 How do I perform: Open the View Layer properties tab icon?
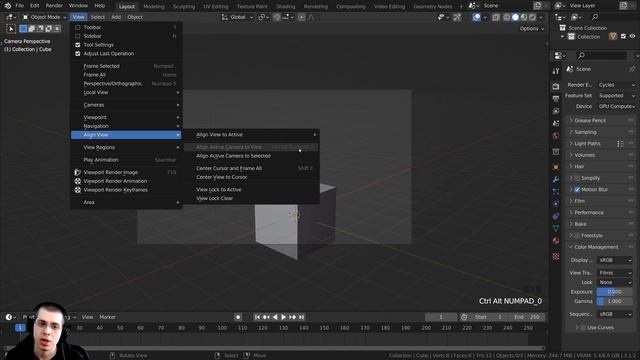(556, 111)
